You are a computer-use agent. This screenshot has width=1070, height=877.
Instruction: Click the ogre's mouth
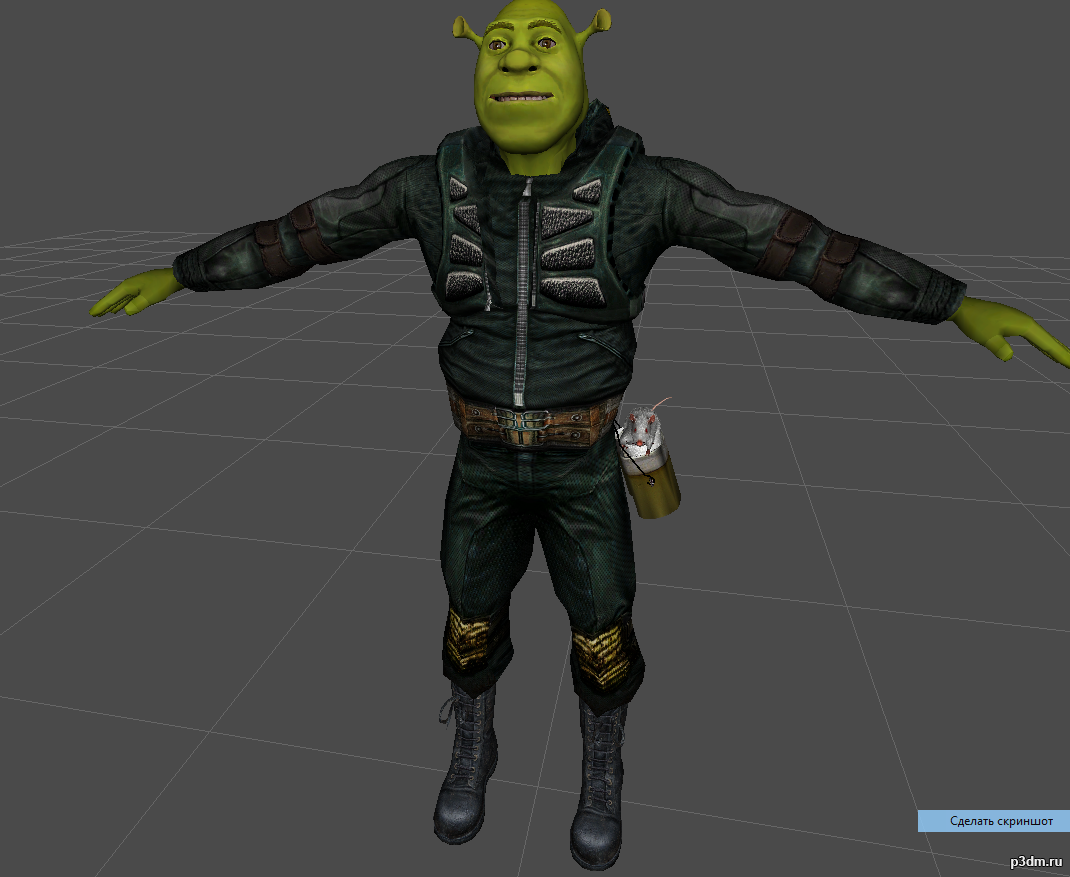pyautogui.click(x=524, y=98)
